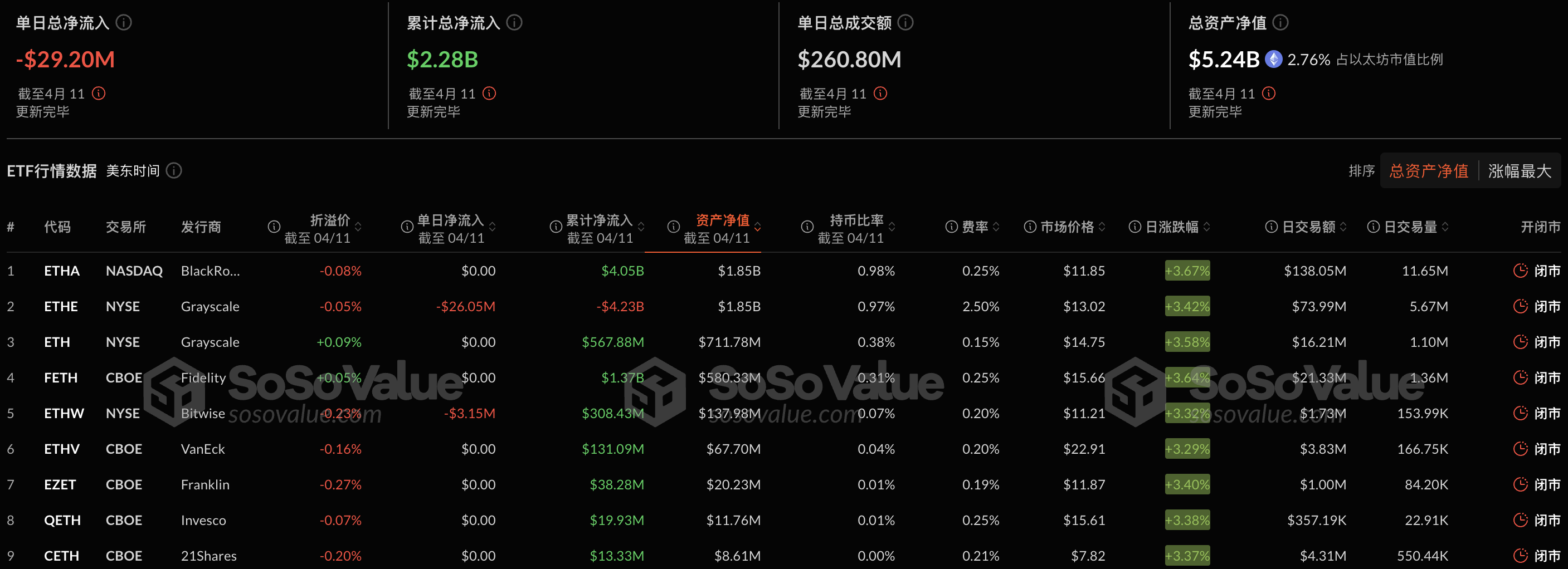Toggle sort arrows on 费率 column
The height and width of the screenshot is (569, 1568).
coord(996,227)
